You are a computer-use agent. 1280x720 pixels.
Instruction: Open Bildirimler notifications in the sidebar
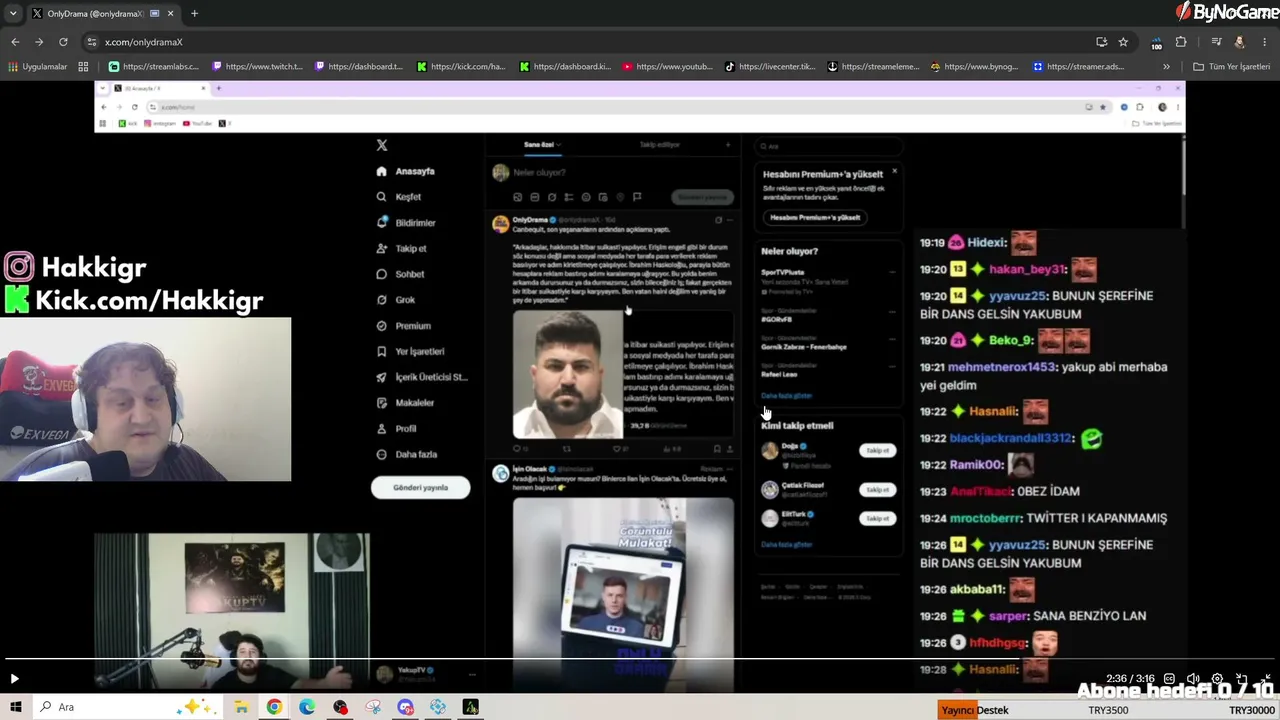405,223
